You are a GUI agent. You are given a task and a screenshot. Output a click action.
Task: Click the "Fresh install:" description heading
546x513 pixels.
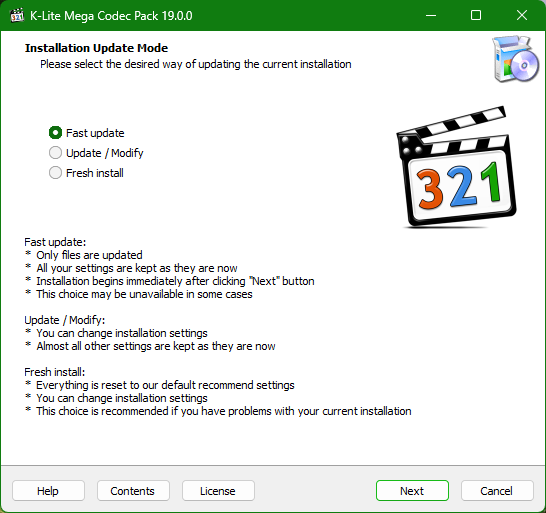[54, 372]
